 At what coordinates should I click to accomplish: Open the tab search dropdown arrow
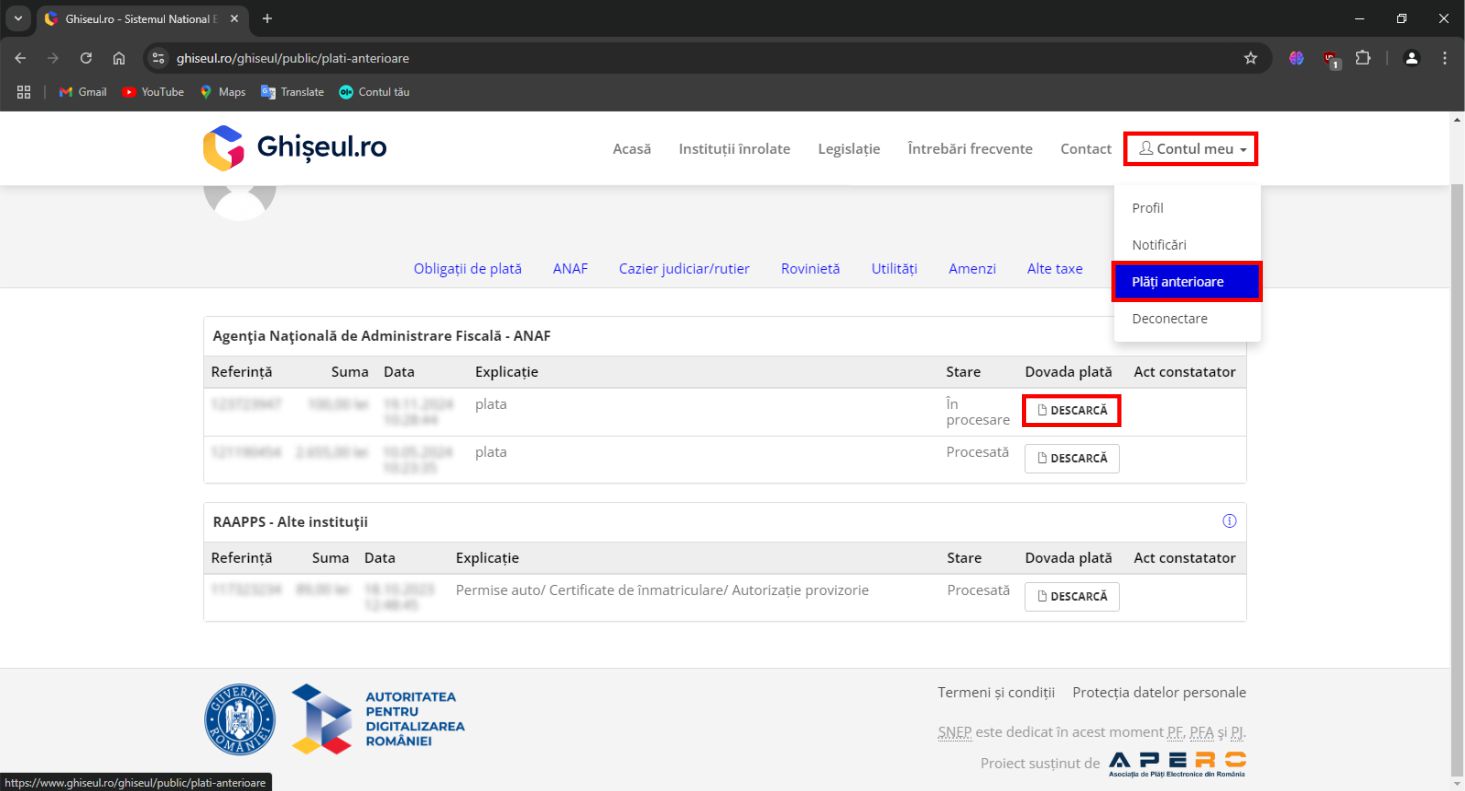18,19
